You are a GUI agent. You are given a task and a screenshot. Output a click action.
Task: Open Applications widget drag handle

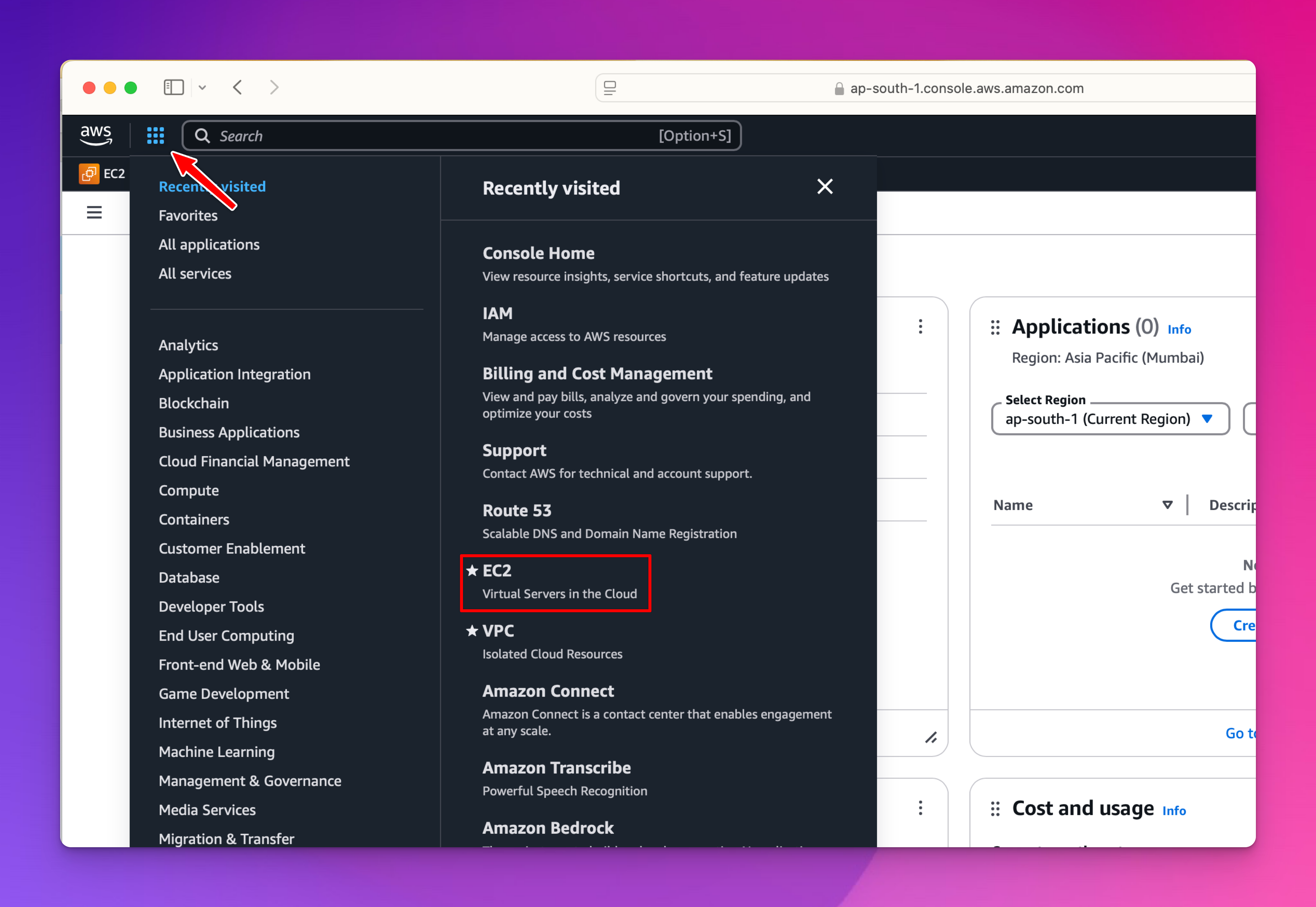995,327
